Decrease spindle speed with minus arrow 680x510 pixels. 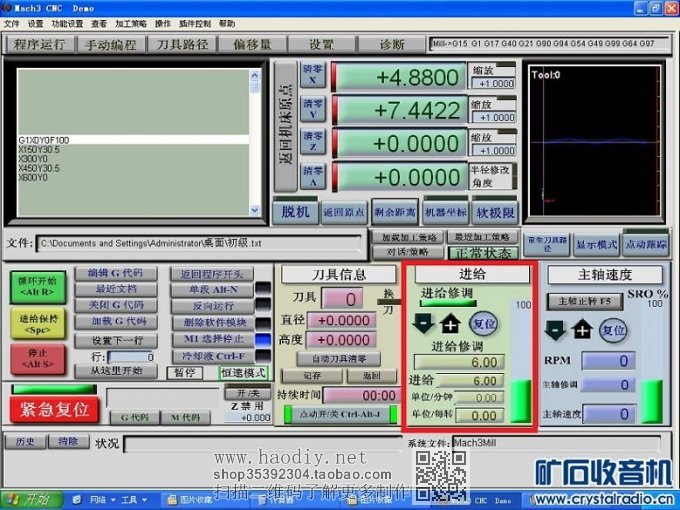point(555,329)
